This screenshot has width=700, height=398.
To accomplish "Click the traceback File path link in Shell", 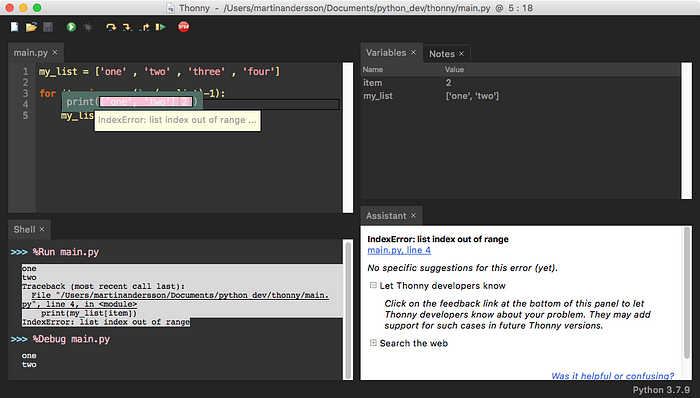I will [x=175, y=299].
